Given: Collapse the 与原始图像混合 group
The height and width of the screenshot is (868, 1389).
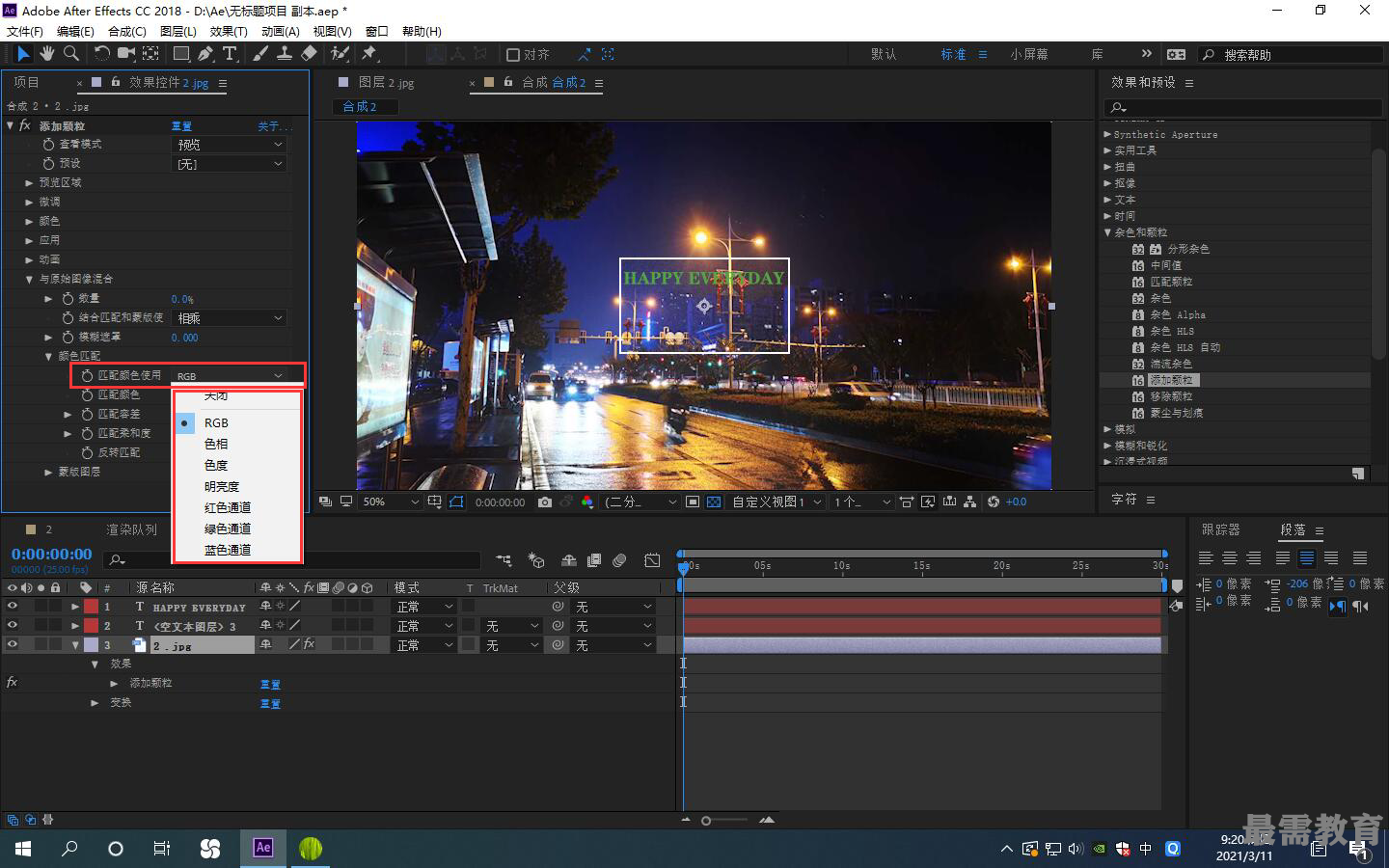Looking at the screenshot, I should click(29, 280).
